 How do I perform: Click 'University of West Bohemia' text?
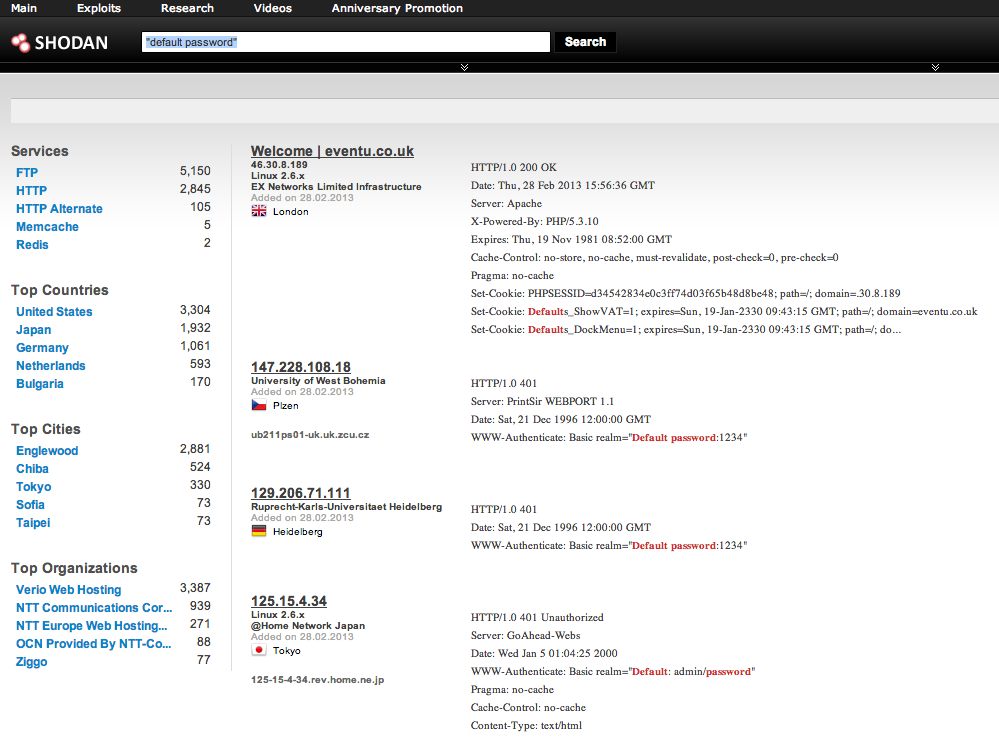coord(318,380)
